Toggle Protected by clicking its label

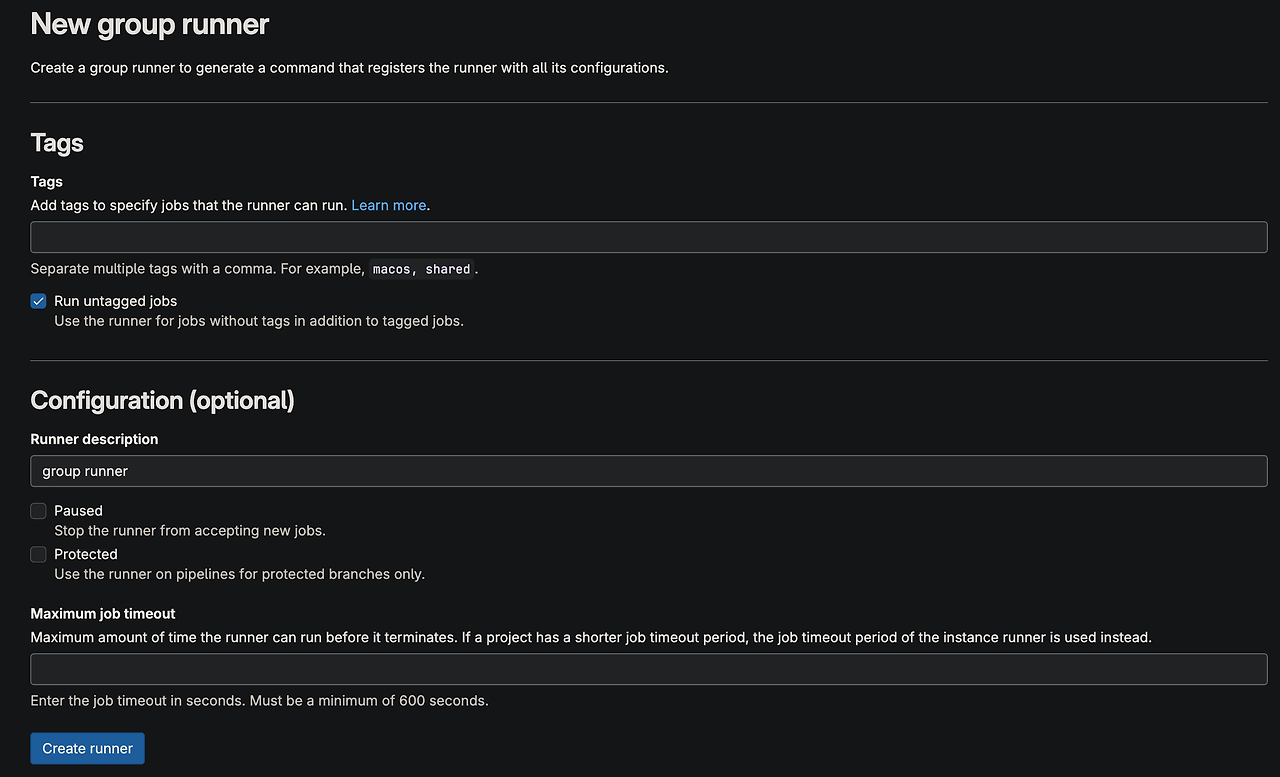click(85, 554)
